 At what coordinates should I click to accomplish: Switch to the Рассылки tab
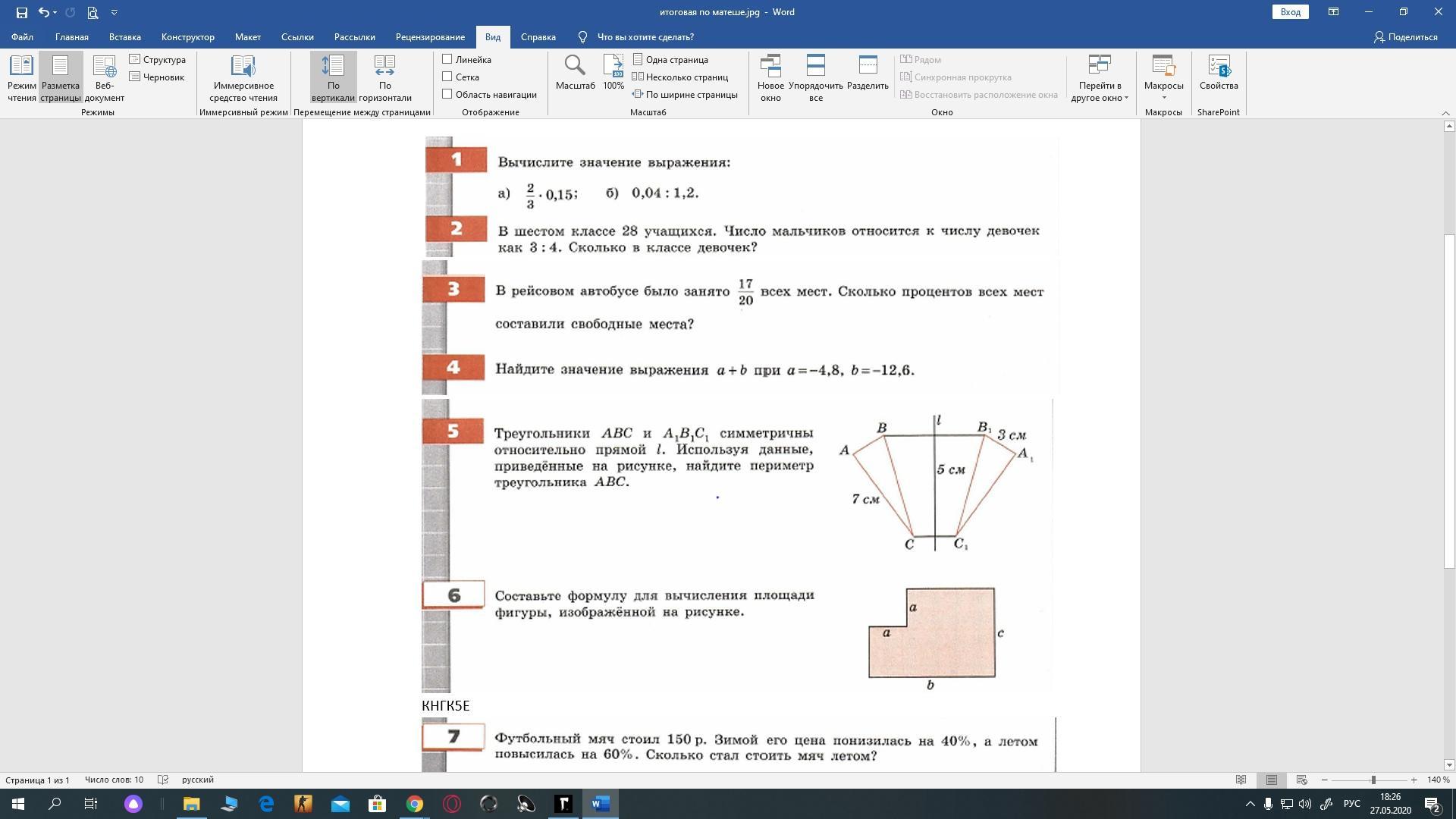pyautogui.click(x=354, y=36)
